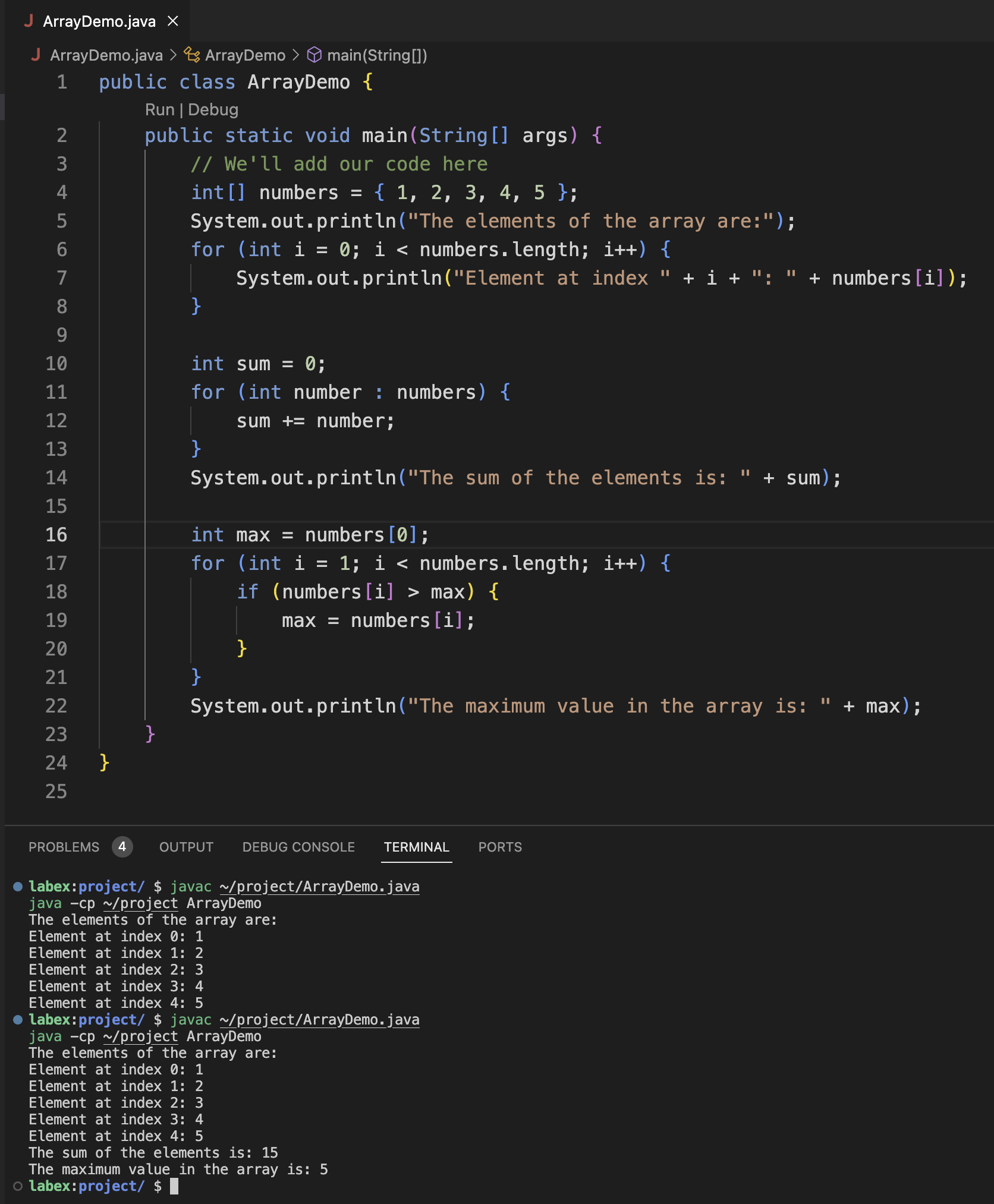This screenshot has width=994, height=1204.
Task: Click the hollow circle marker at the current prompt
Action: click(18, 1186)
